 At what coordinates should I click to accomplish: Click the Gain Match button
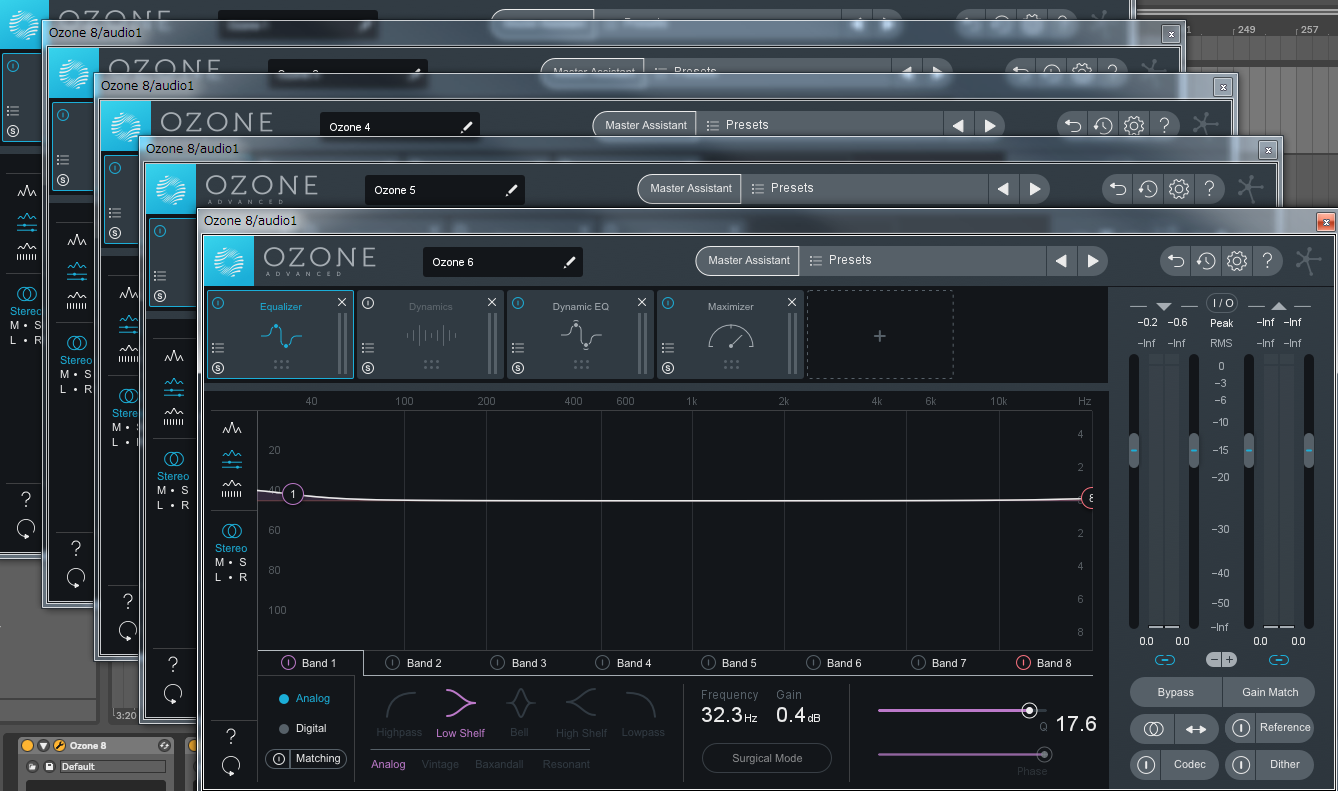point(1269,692)
